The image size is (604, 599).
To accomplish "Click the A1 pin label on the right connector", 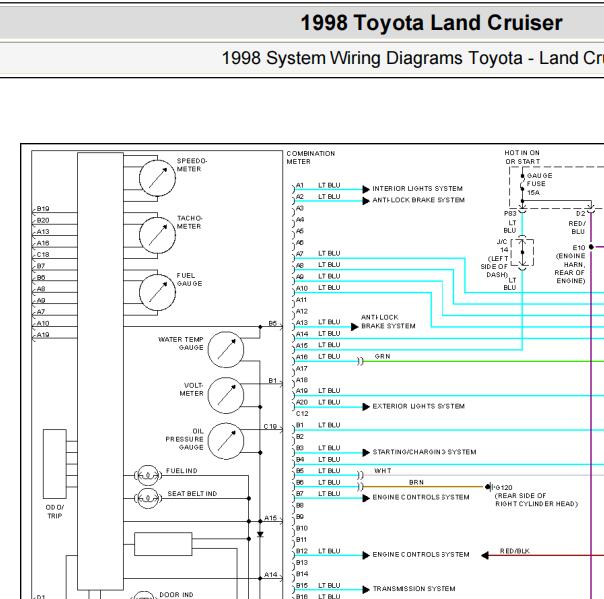I will coord(300,185).
